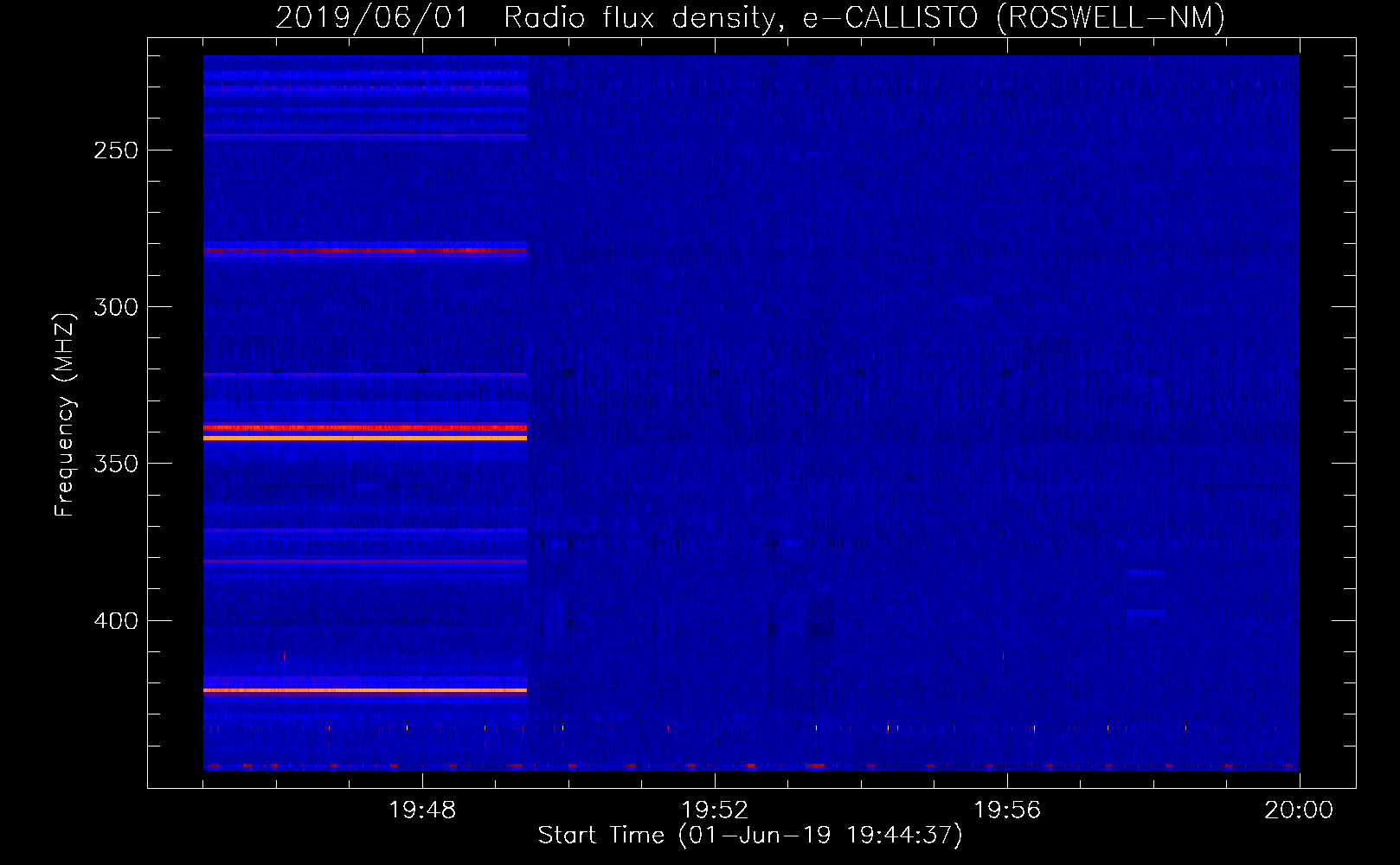Image resolution: width=1400 pixels, height=865 pixels.
Task: Click the plot title 'Radio flux density, e-CALLISTO (ROSWELL-NM)'
Action: click(x=864, y=17)
